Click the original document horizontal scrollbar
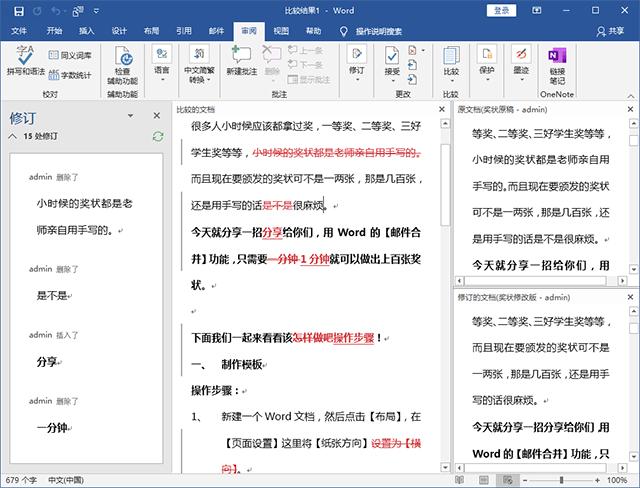Viewport: 640px width, 488px height. coord(535,281)
